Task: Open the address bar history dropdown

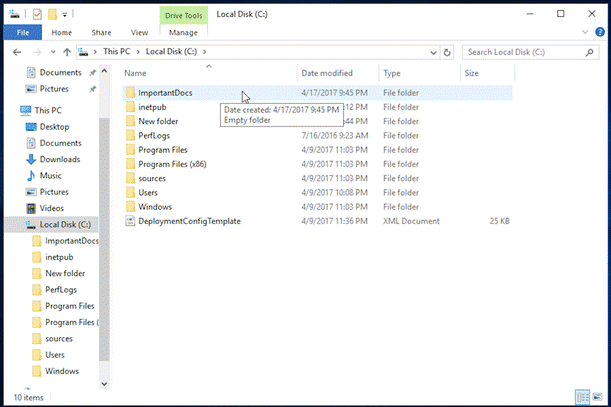Action: [433, 52]
